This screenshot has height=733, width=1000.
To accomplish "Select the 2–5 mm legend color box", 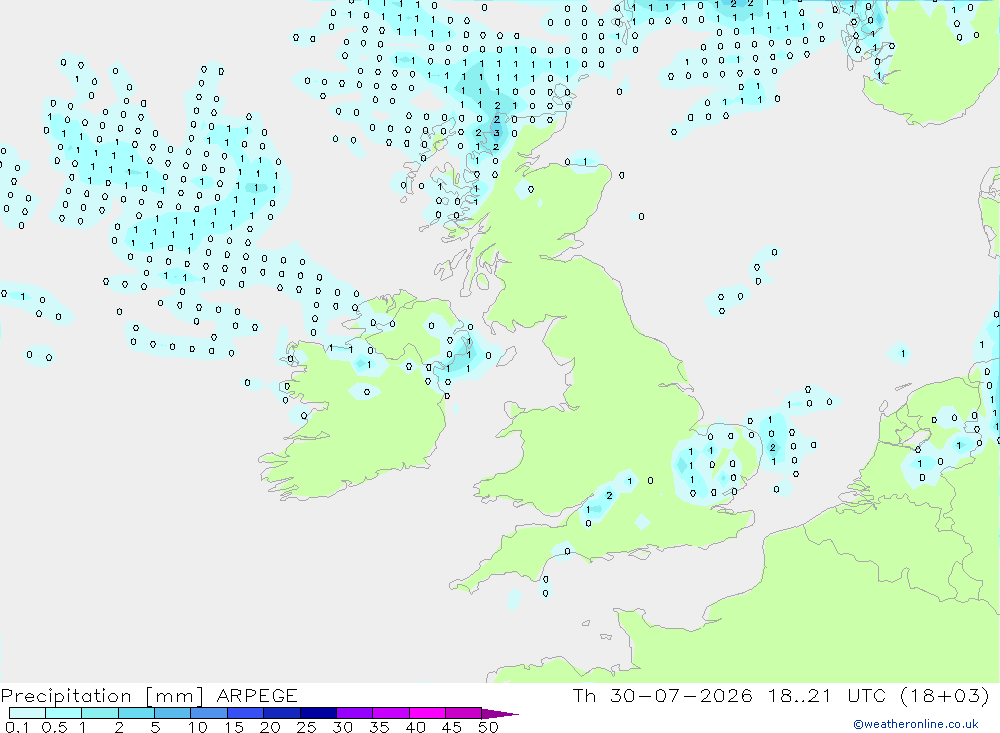I will click(136, 713).
